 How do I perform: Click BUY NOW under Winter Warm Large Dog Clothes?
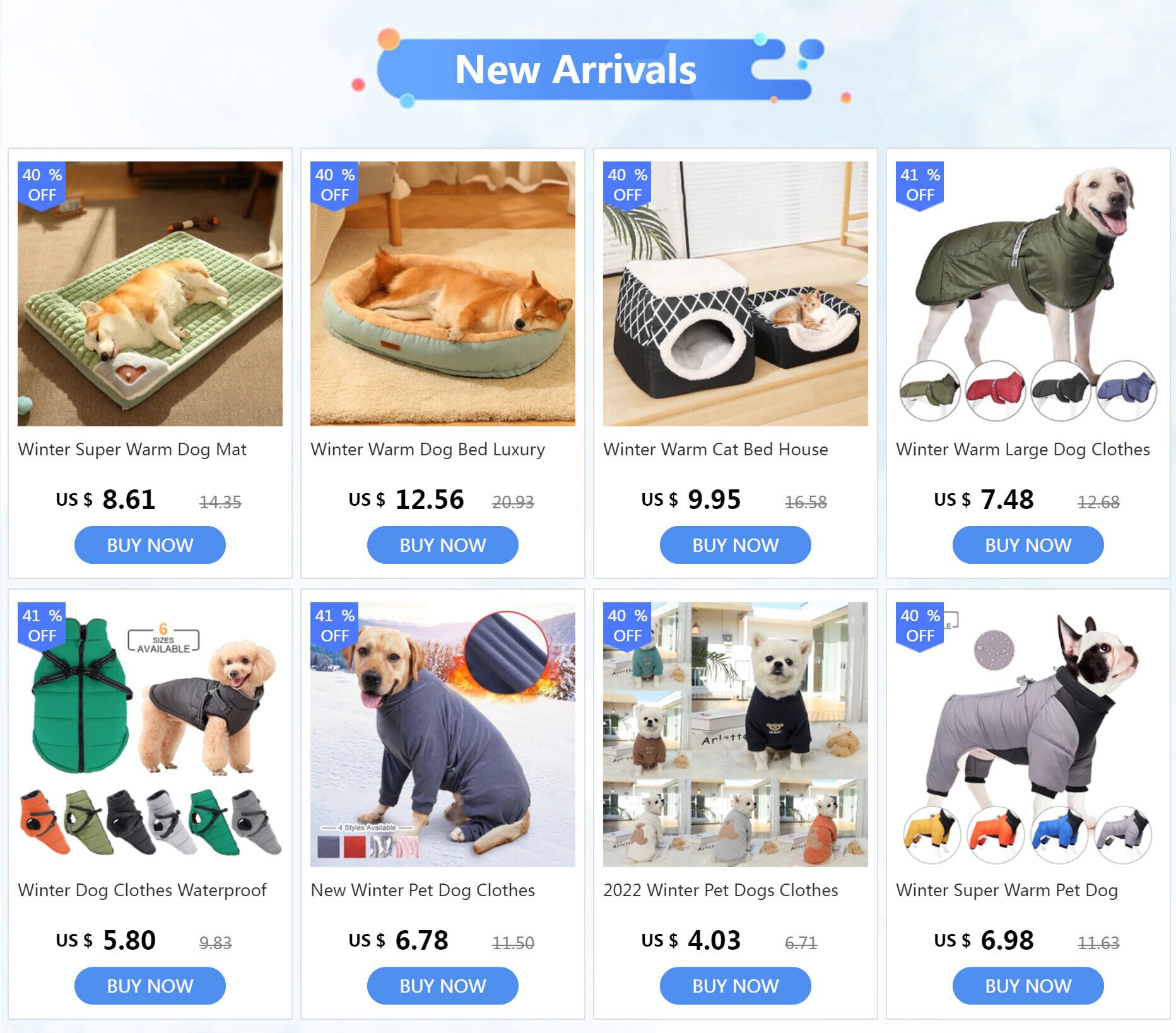point(1028,545)
